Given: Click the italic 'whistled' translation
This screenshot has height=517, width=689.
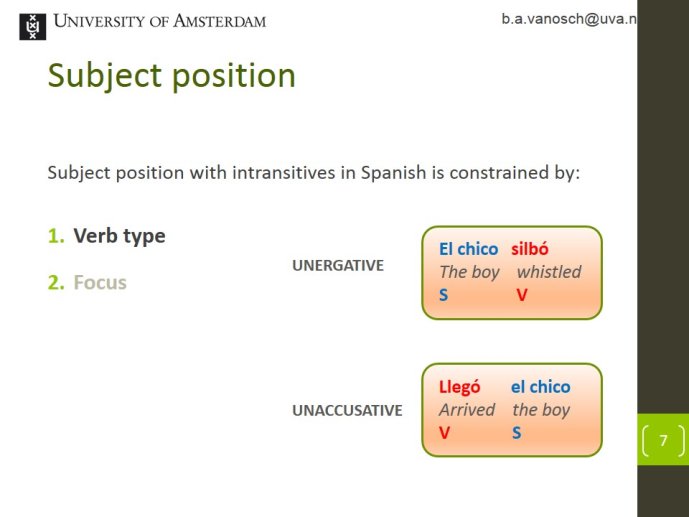Looking at the screenshot, I should (x=549, y=272).
